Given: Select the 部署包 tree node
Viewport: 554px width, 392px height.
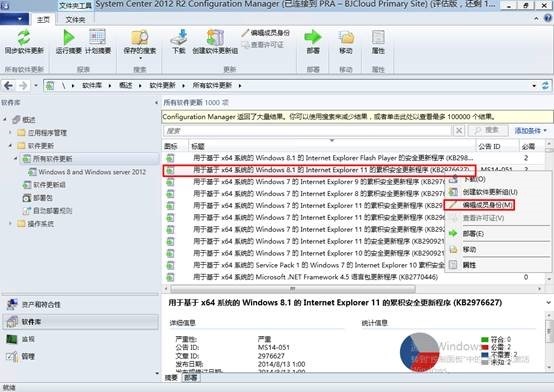Looking at the screenshot, I should [x=38, y=198].
